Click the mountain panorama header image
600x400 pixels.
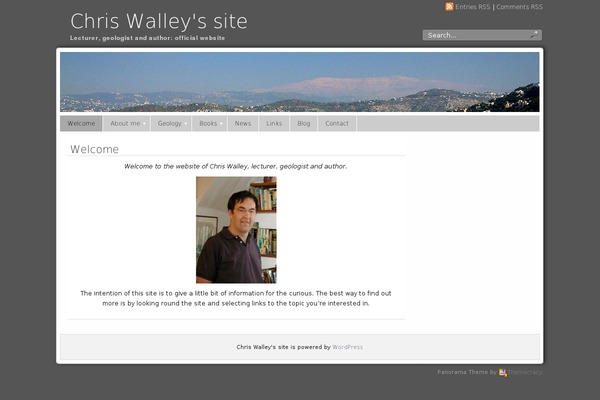pyautogui.click(x=300, y=82)
